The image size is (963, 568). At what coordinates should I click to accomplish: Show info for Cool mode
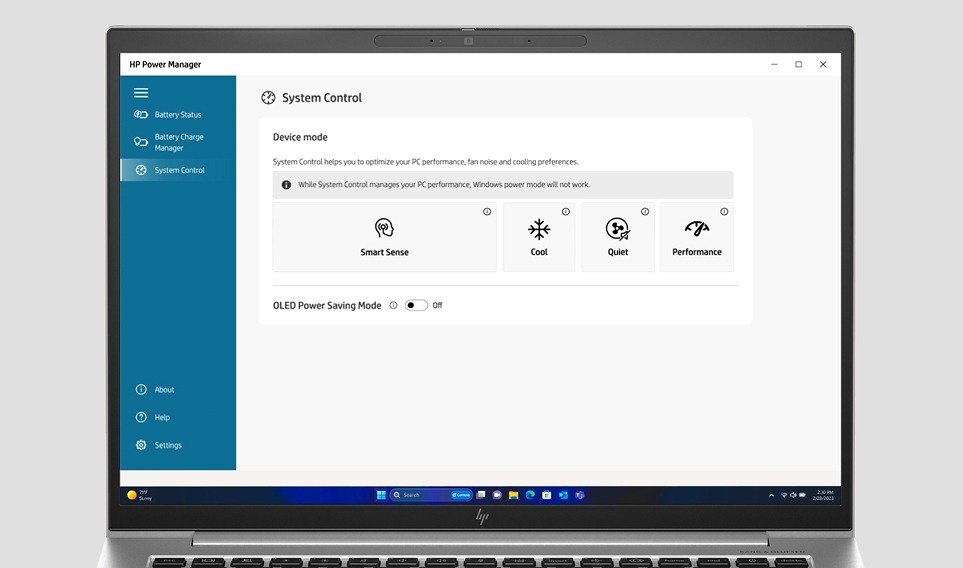pyautogui.click(x=566, y=211)
